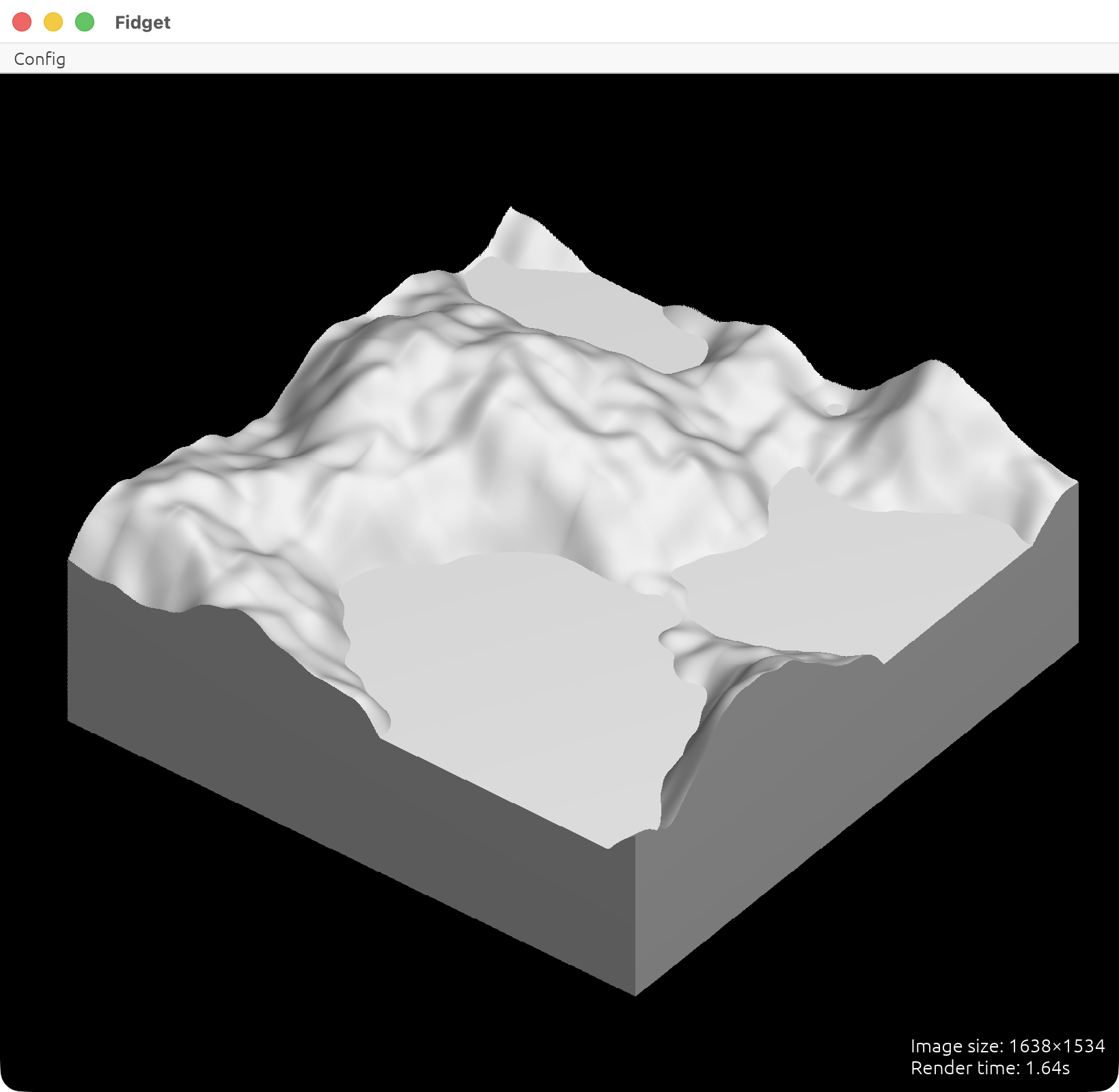Click the Fidget window title
This screenshot has width=1119, height=1092.
142,23
